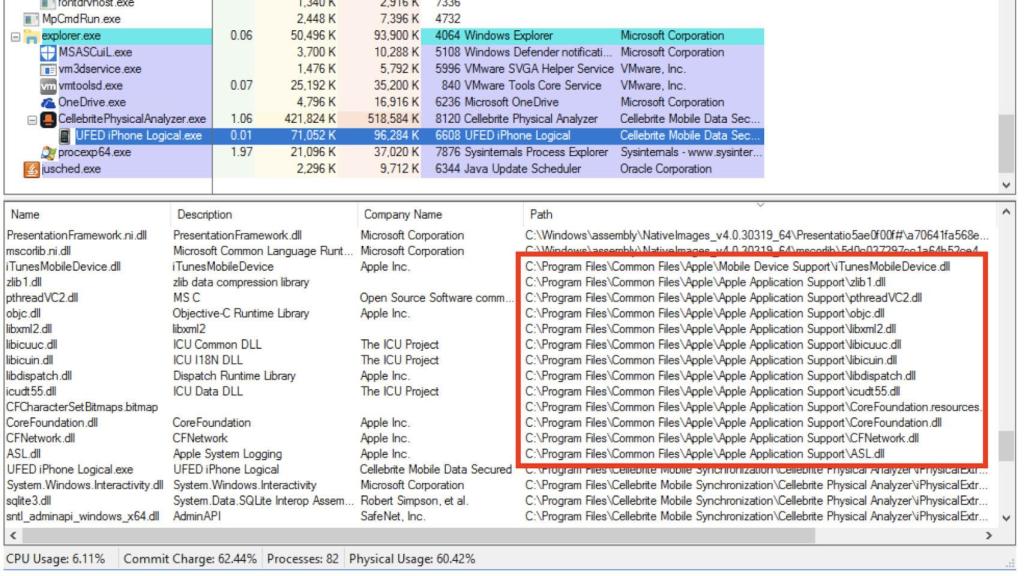
Task: Sort DLL list by Company Name column
Action: [x=402, y=214]
